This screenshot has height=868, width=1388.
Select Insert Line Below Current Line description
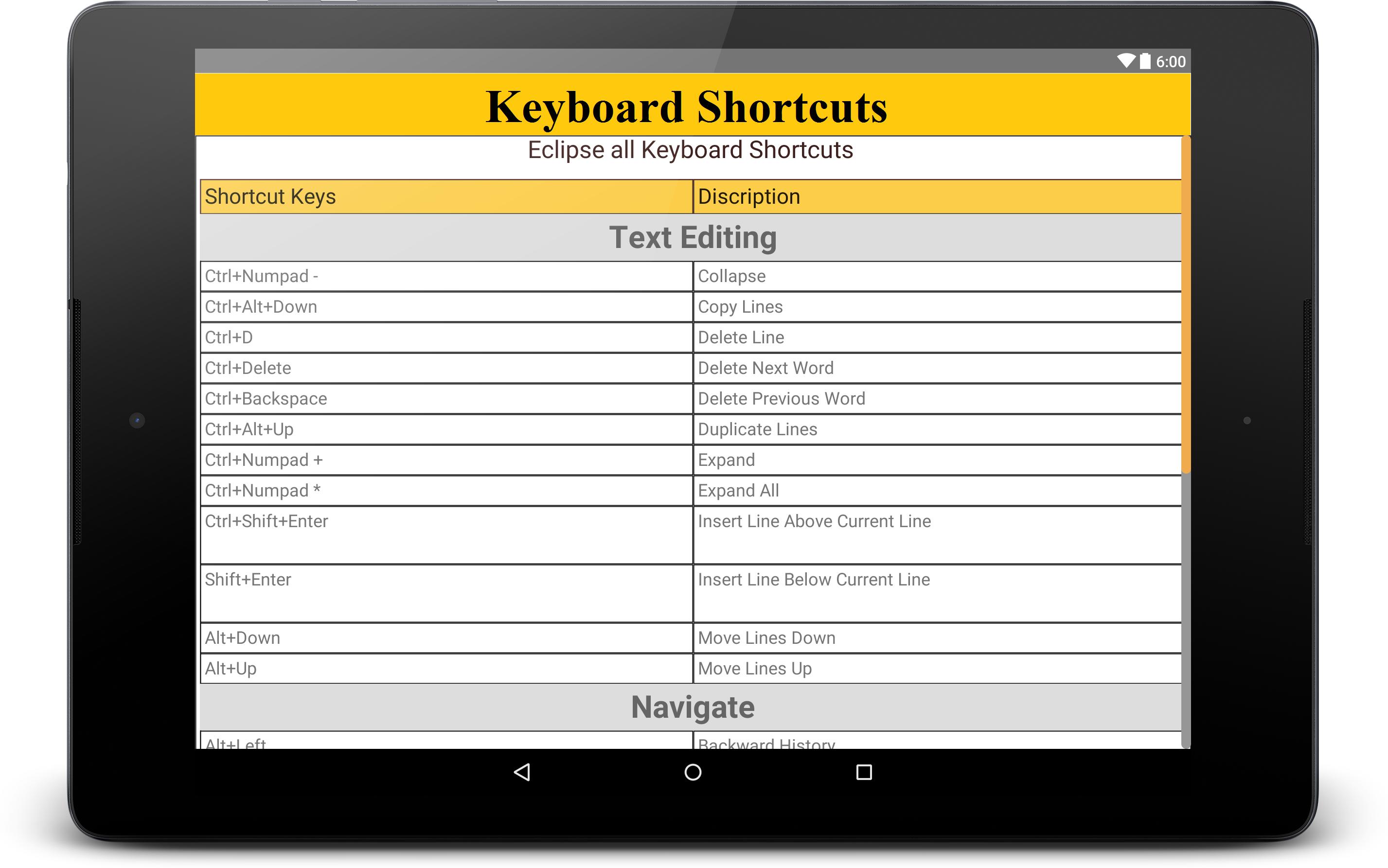point(937,594)
